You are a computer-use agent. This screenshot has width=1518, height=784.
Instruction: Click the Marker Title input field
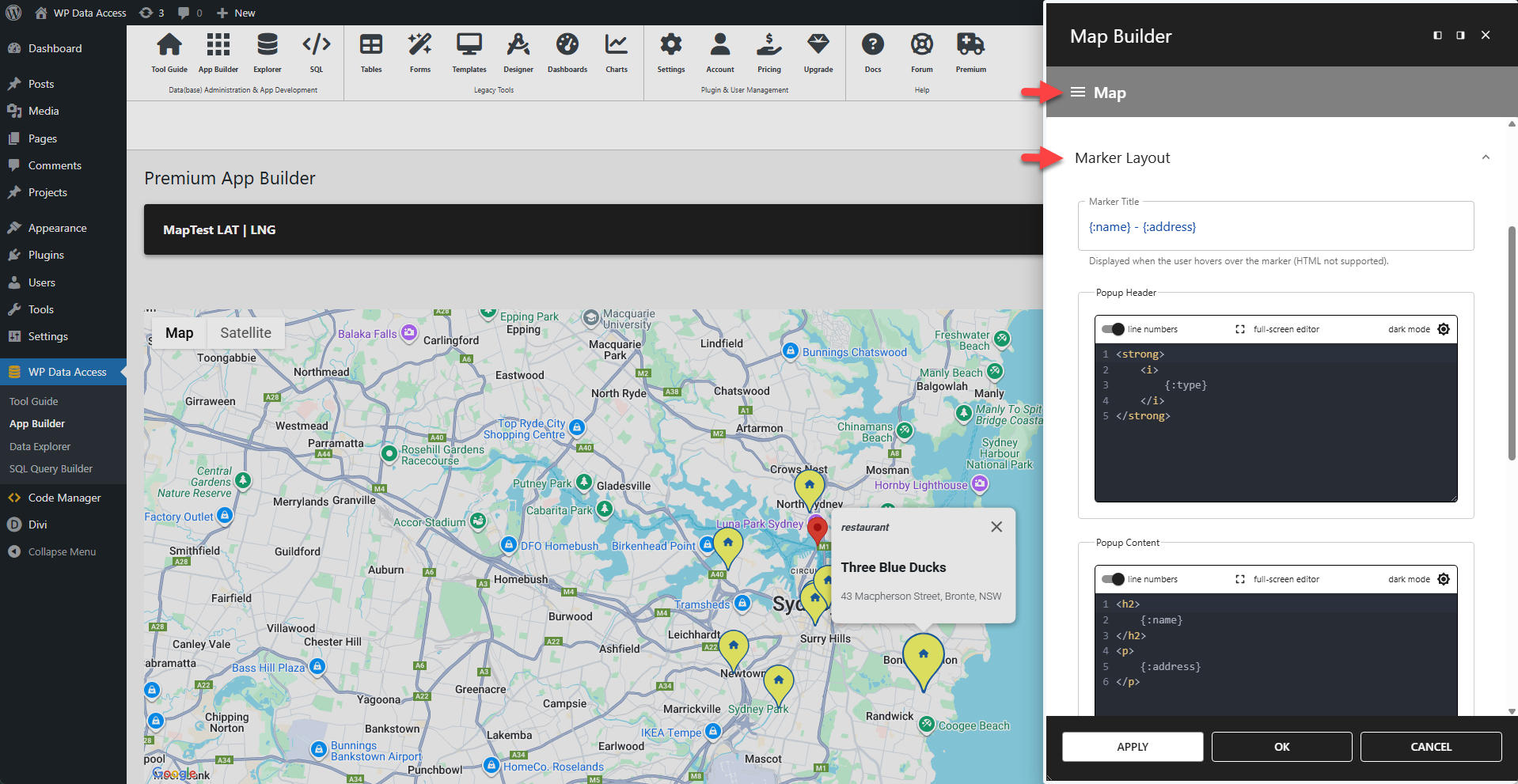(x=1274, y=226)
